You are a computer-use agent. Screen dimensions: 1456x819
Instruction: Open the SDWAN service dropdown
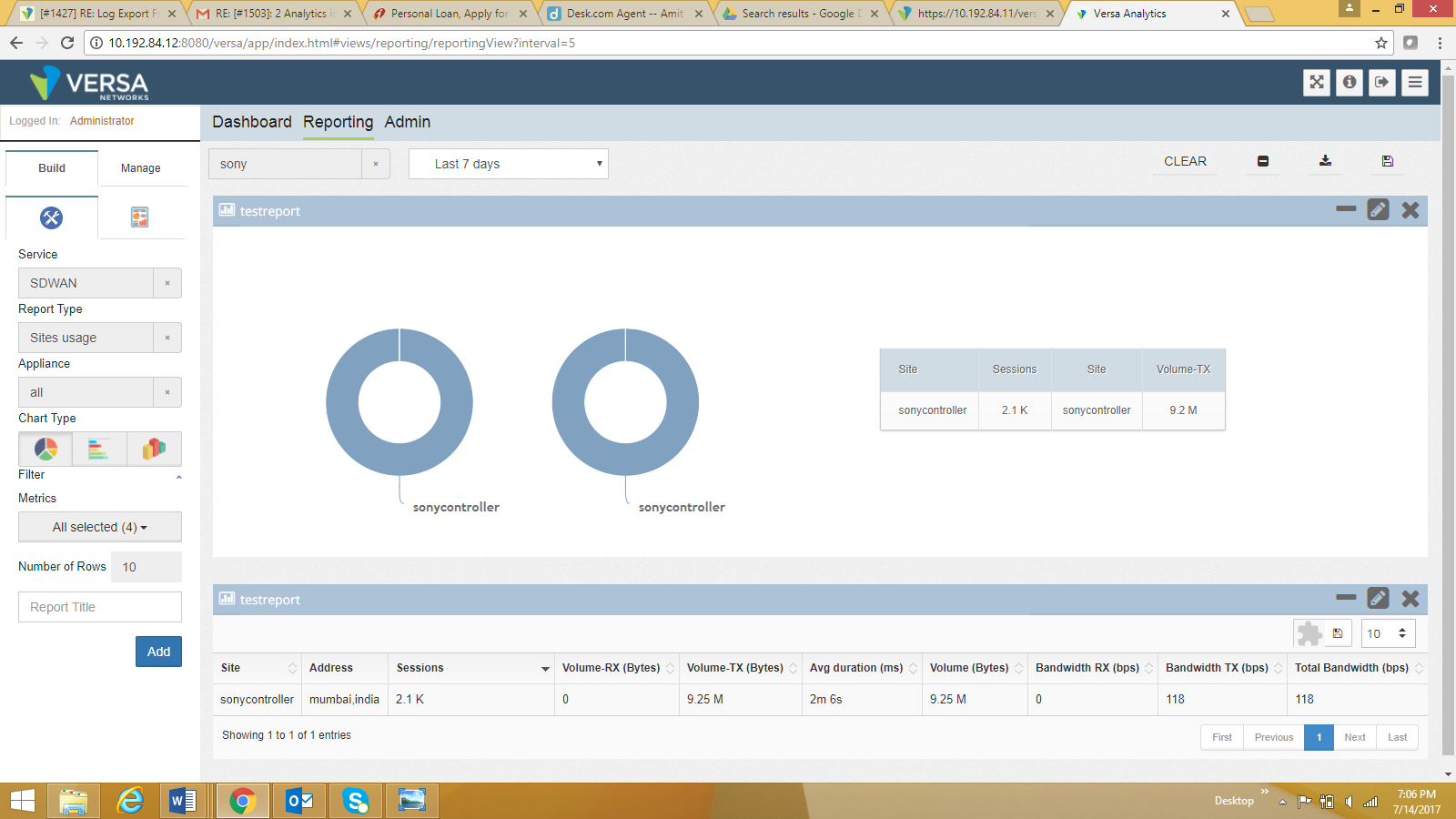coord(86,283)
